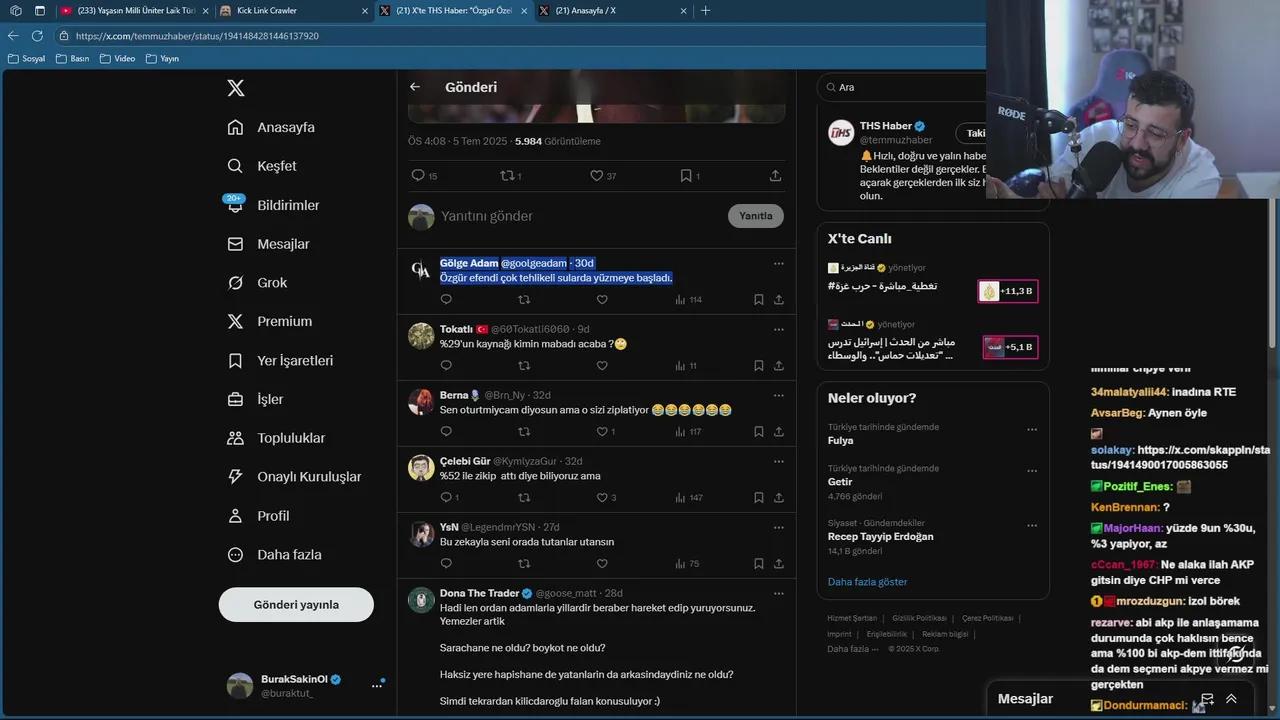
Task: Open Profil in the sidebar
Action: [258, 516]
